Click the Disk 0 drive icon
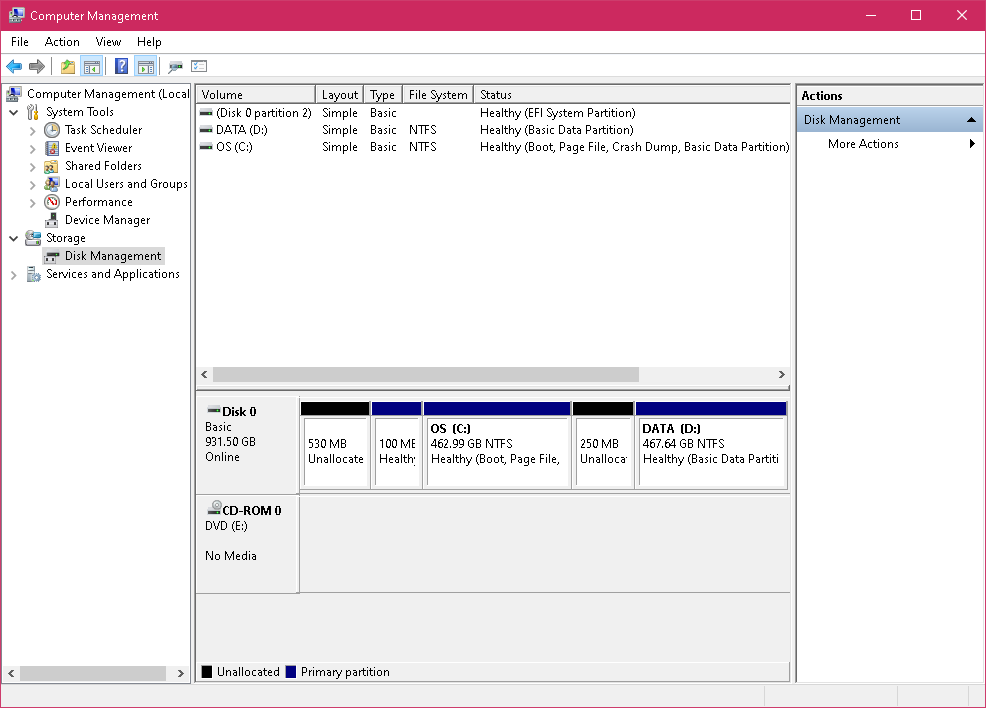 pos(214,410)
